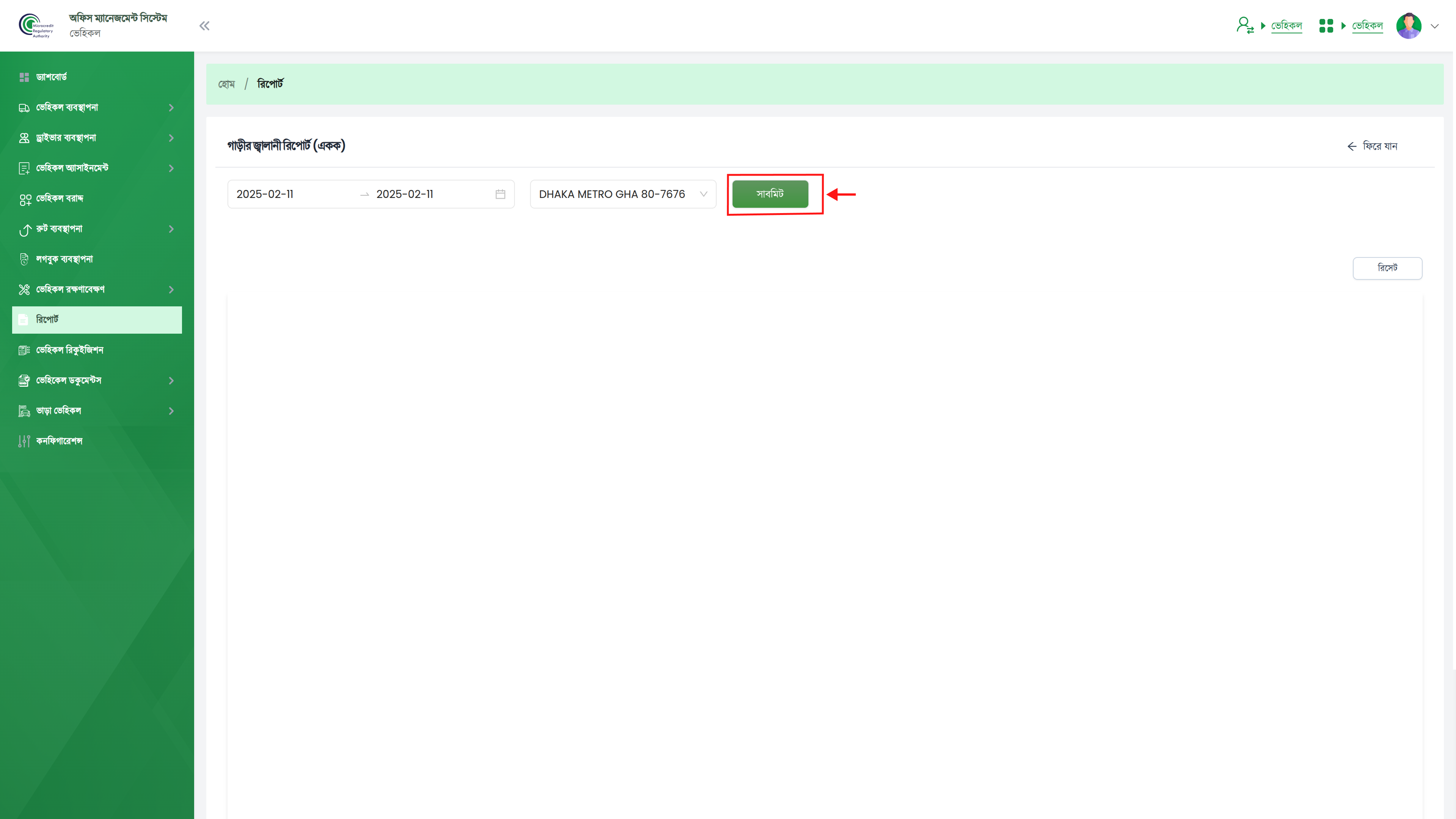1456x819 pixels.
Task: Click ভেহিকল রিকুইজিশন requisition icon
Action: tap(24, 350)
